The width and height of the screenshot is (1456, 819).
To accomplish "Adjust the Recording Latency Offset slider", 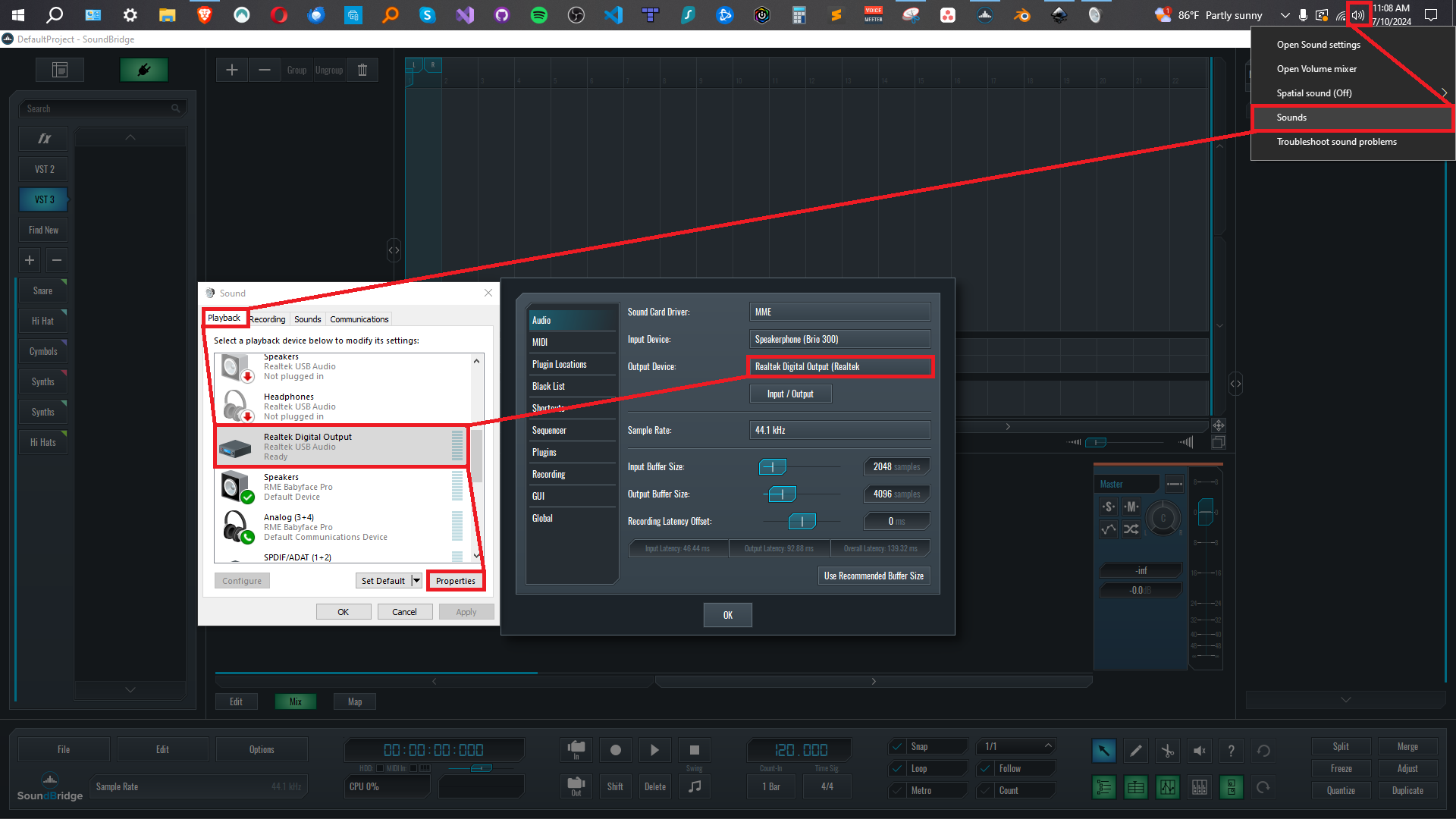I will click(x=802, y=521).
